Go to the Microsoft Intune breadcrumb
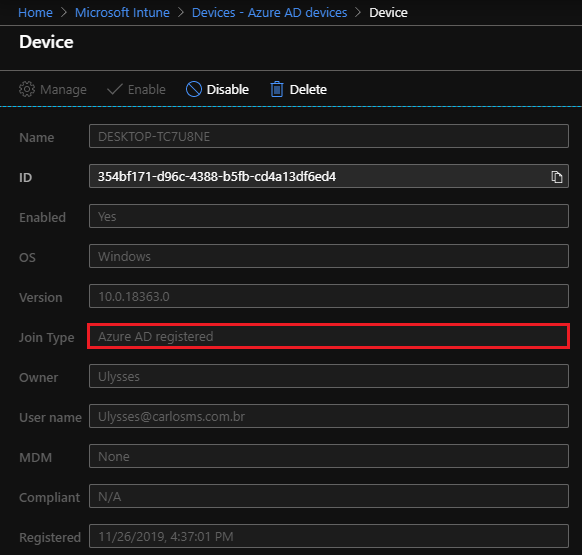Screen dimensions: 582x555 (x=122, y=13)
